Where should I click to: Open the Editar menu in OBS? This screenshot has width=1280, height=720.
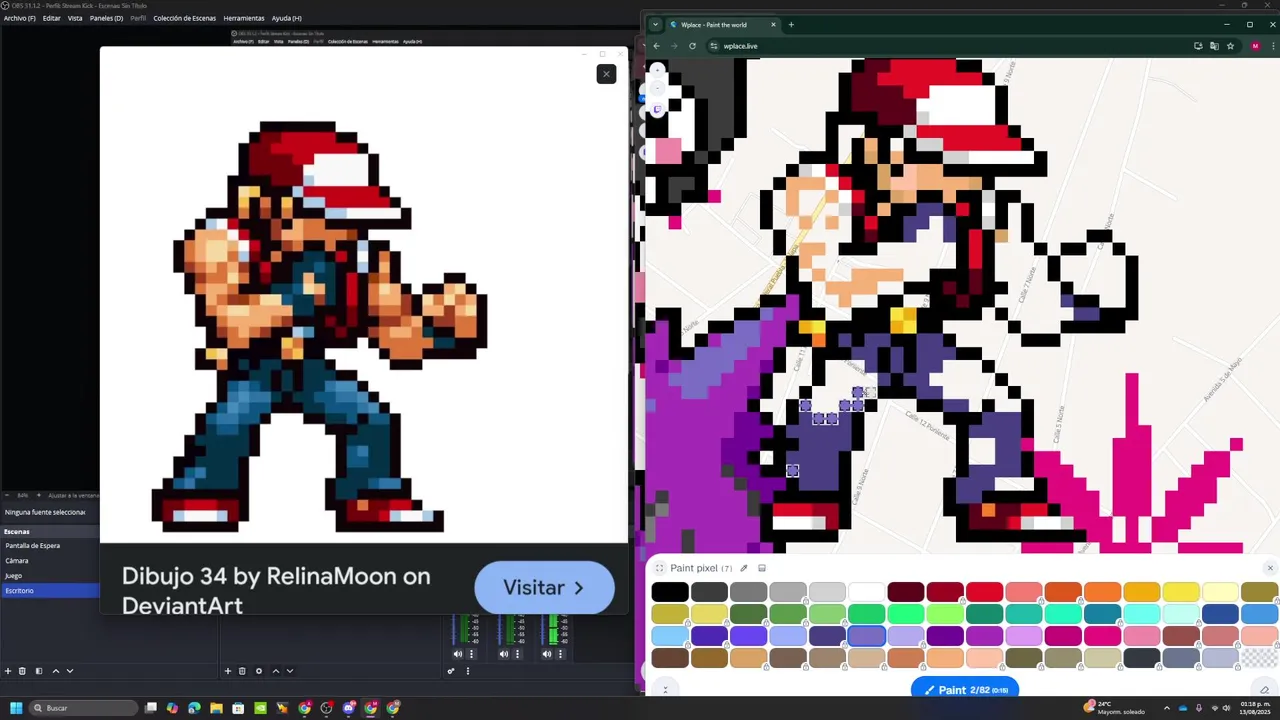[x=52, y=18]
